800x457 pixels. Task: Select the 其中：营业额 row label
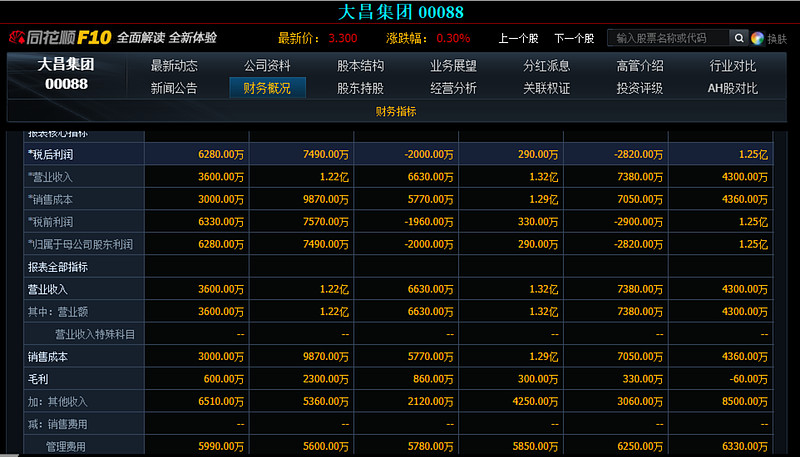[58, 312]
